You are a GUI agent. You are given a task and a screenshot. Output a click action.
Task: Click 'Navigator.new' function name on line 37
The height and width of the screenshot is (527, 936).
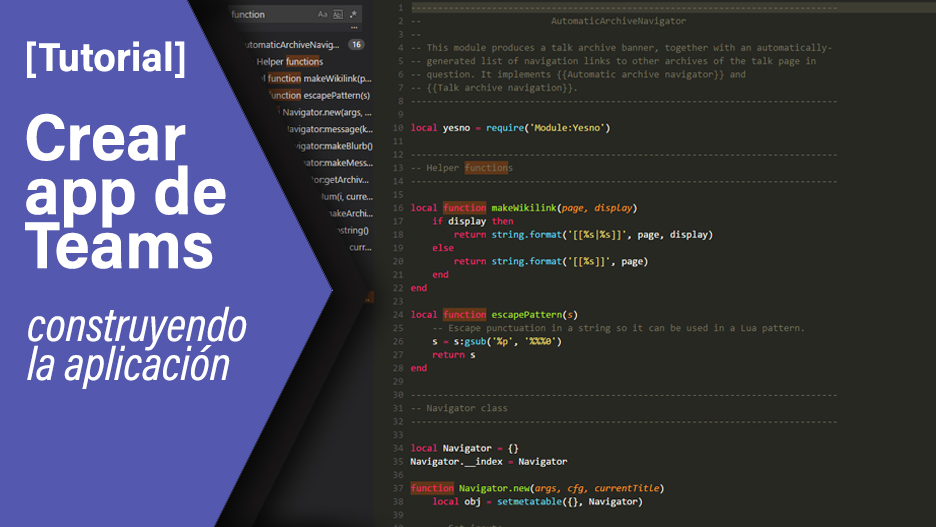point(494,488)
